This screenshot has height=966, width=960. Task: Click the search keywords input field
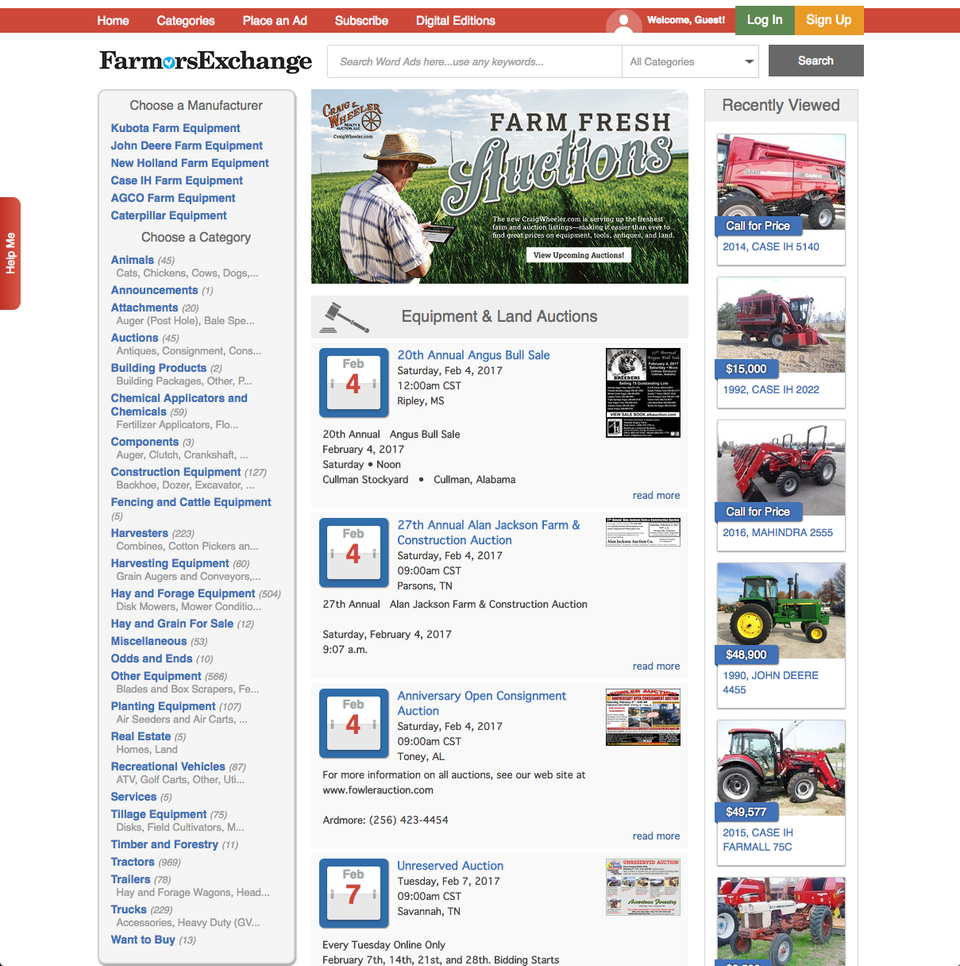pos(474,62)
